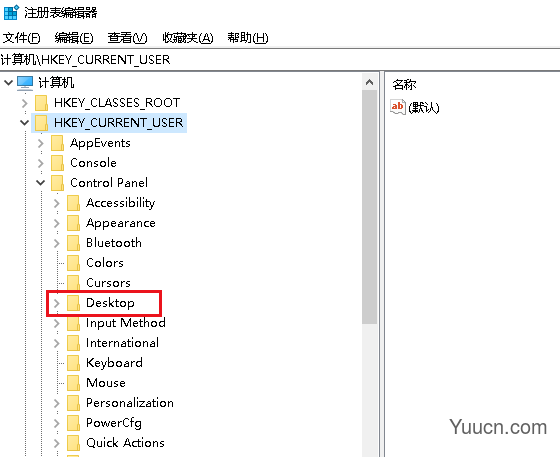560x457 pixels.
Task: Select the Input Method key
Action: point(126,323)
